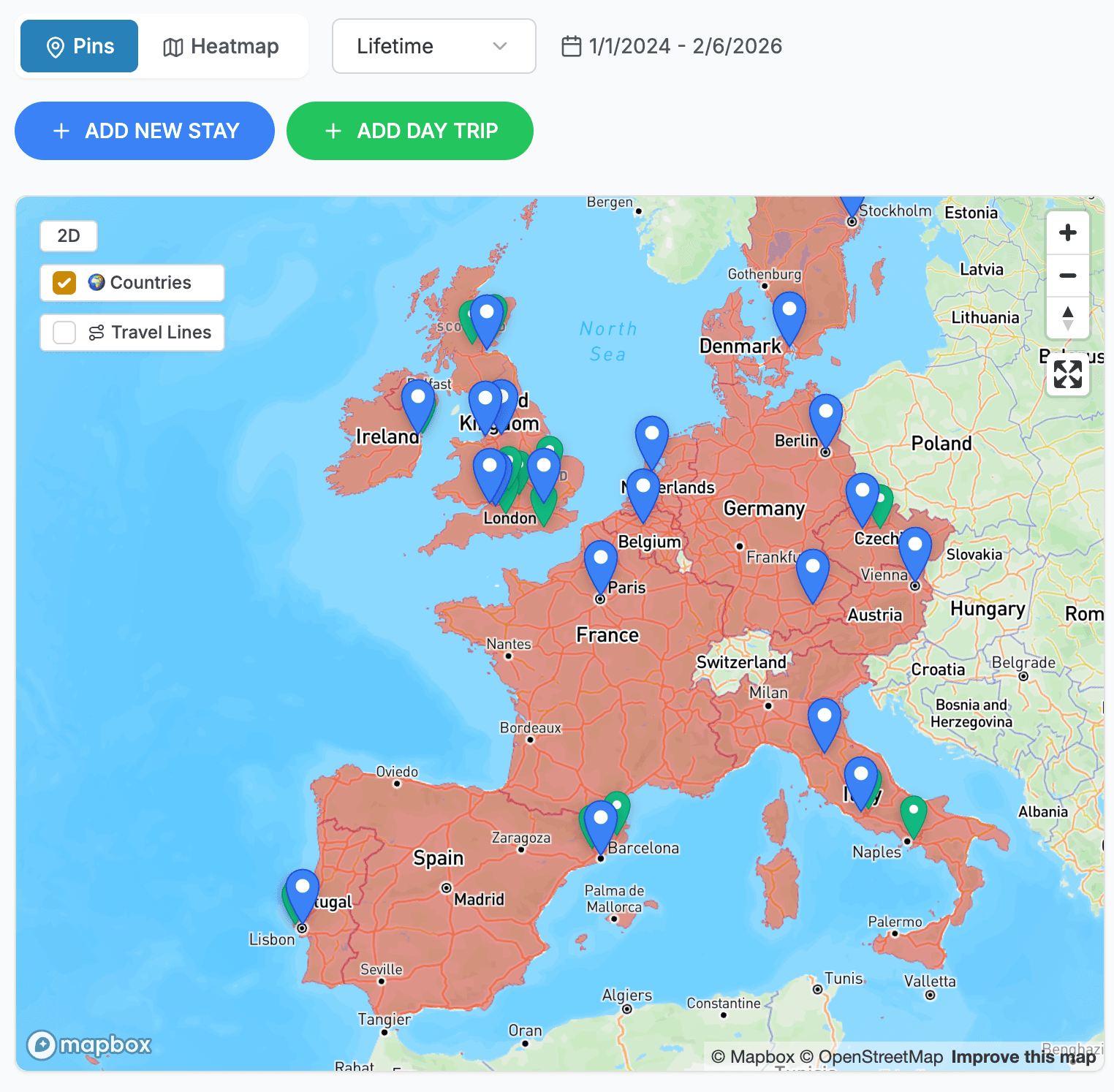Image resolution: width=1114 pixels, height=1092 pixels.
Task: Open the Lifetime time range dropdown
Action: pyautogui.click(x=433, y=46)
